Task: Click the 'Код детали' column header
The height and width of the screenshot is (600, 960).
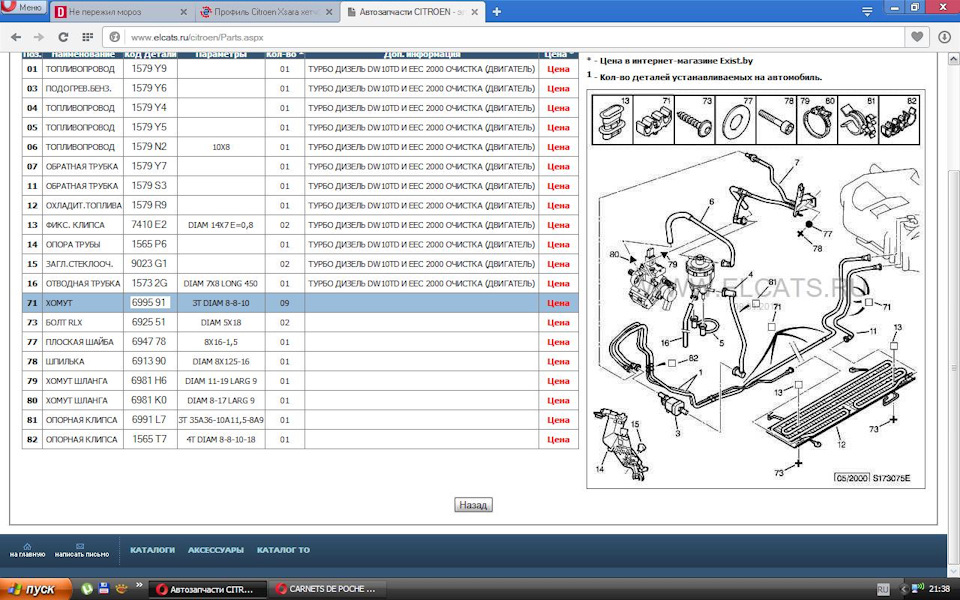Action: point(150,54)
